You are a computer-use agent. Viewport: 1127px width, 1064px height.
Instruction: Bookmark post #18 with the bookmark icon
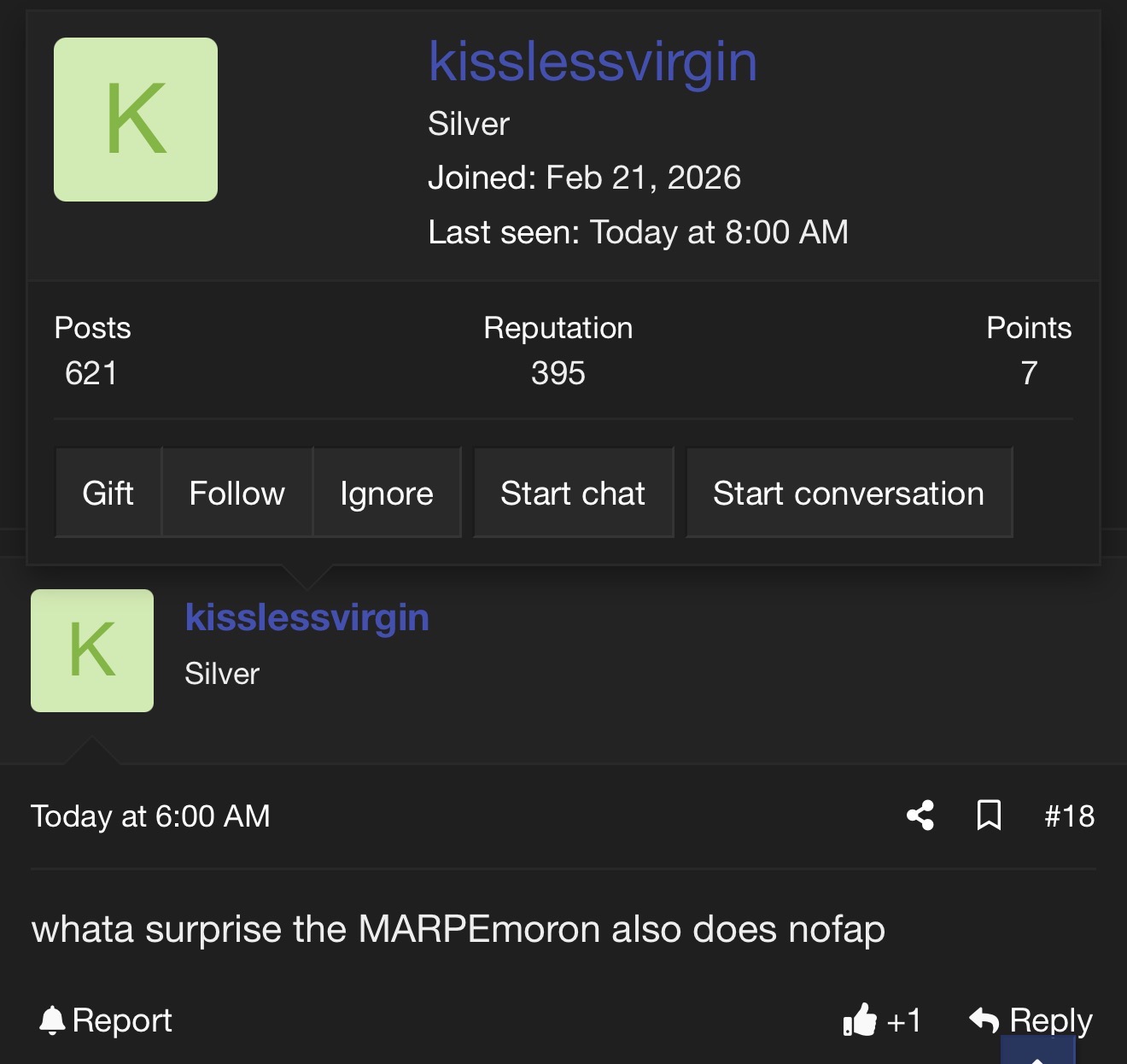click(989, 816)
